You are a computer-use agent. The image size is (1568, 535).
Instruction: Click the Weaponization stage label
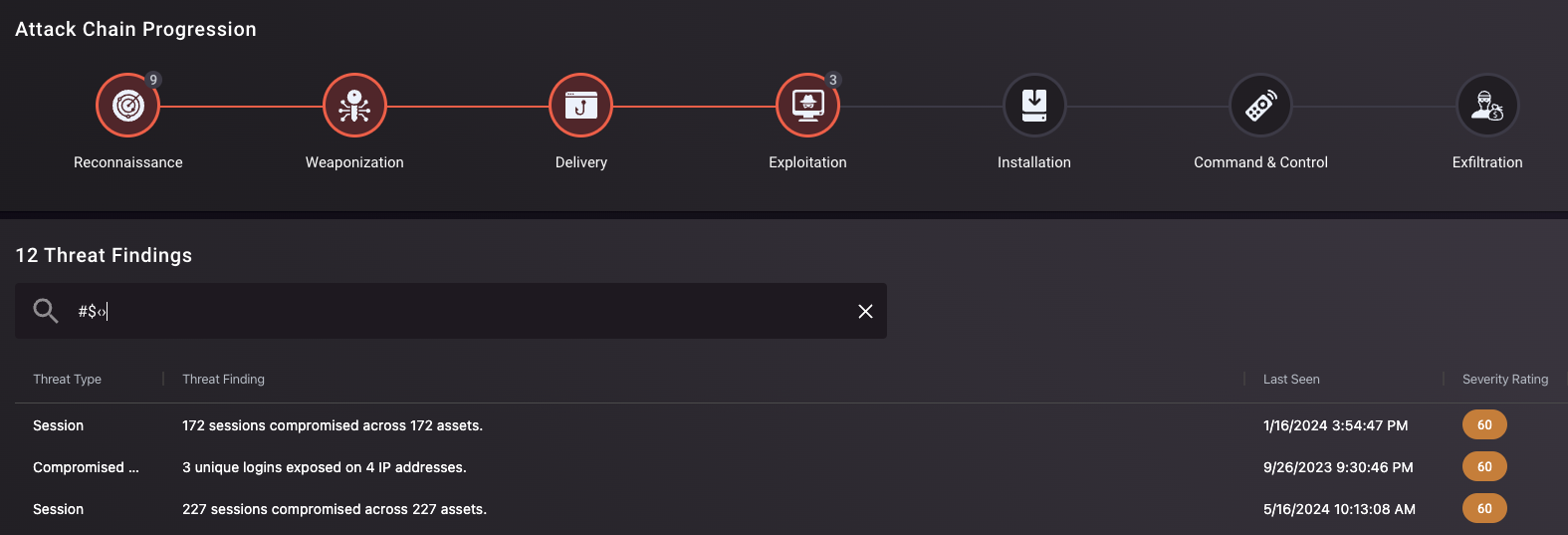354,162
